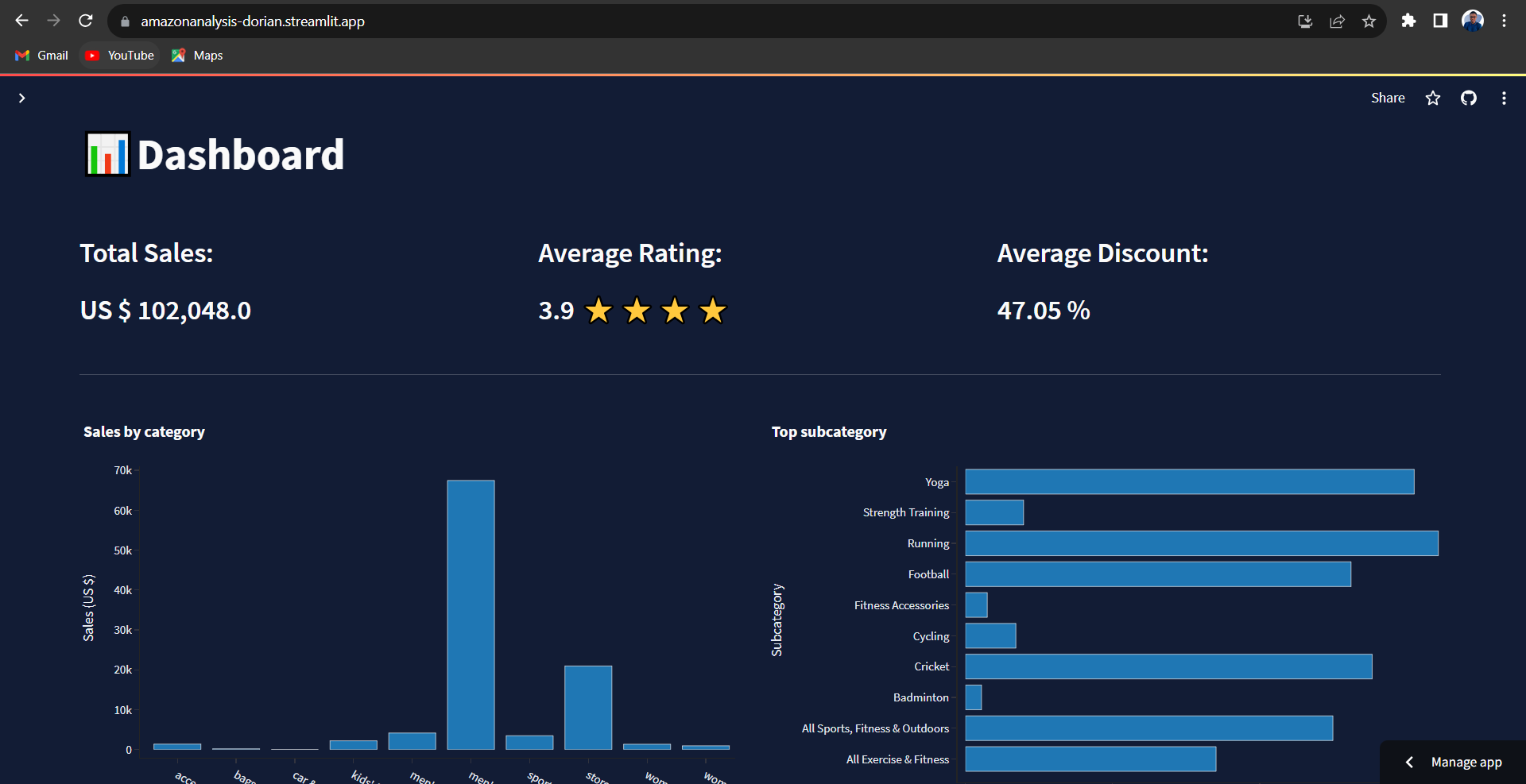
Task: Click the 'Sales (US $)' axis label
Action: point(88,608)
